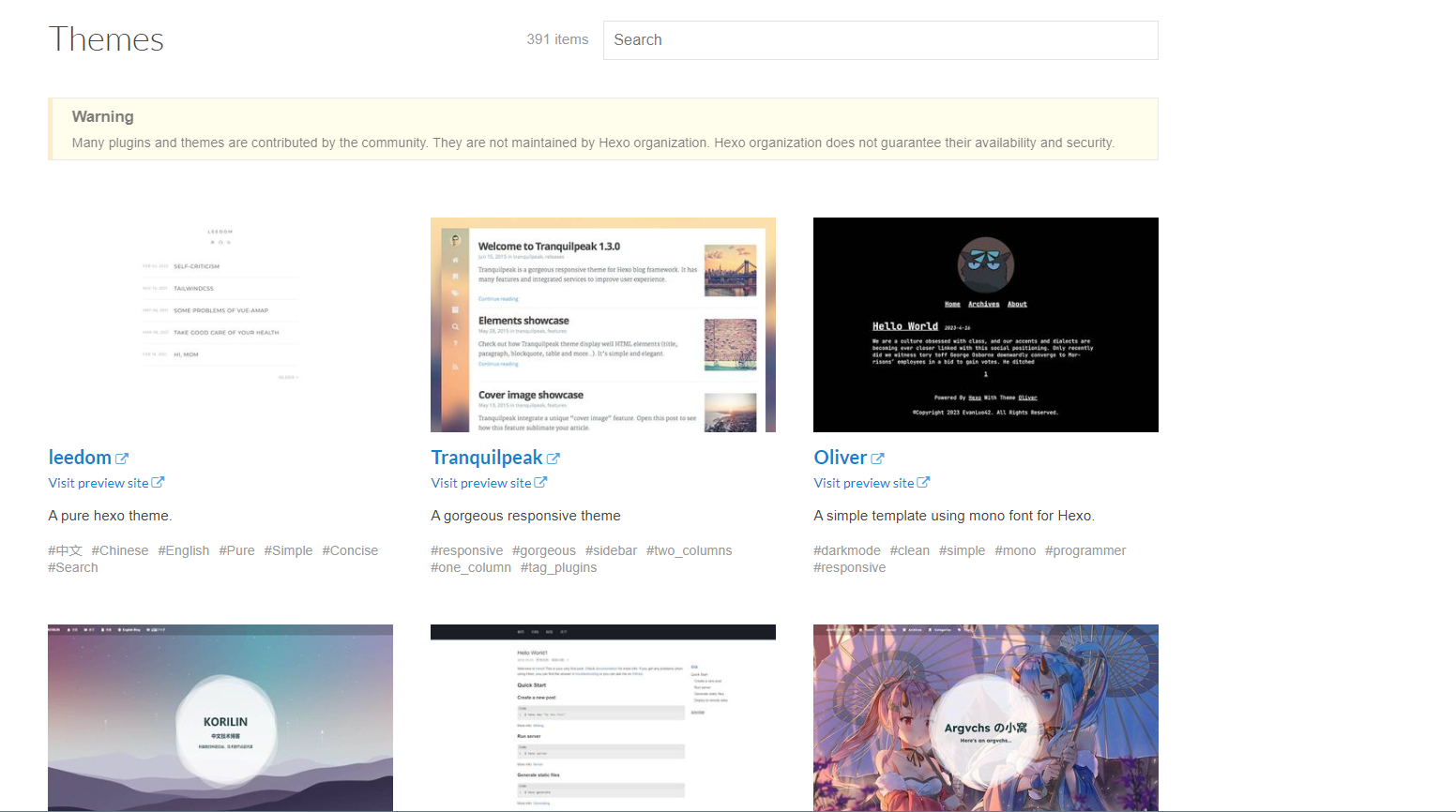Click preview site icon under Tranquilpeak
Image resolution: width=1456 pixels, height=812 pixels.
[x=540, y=483]
